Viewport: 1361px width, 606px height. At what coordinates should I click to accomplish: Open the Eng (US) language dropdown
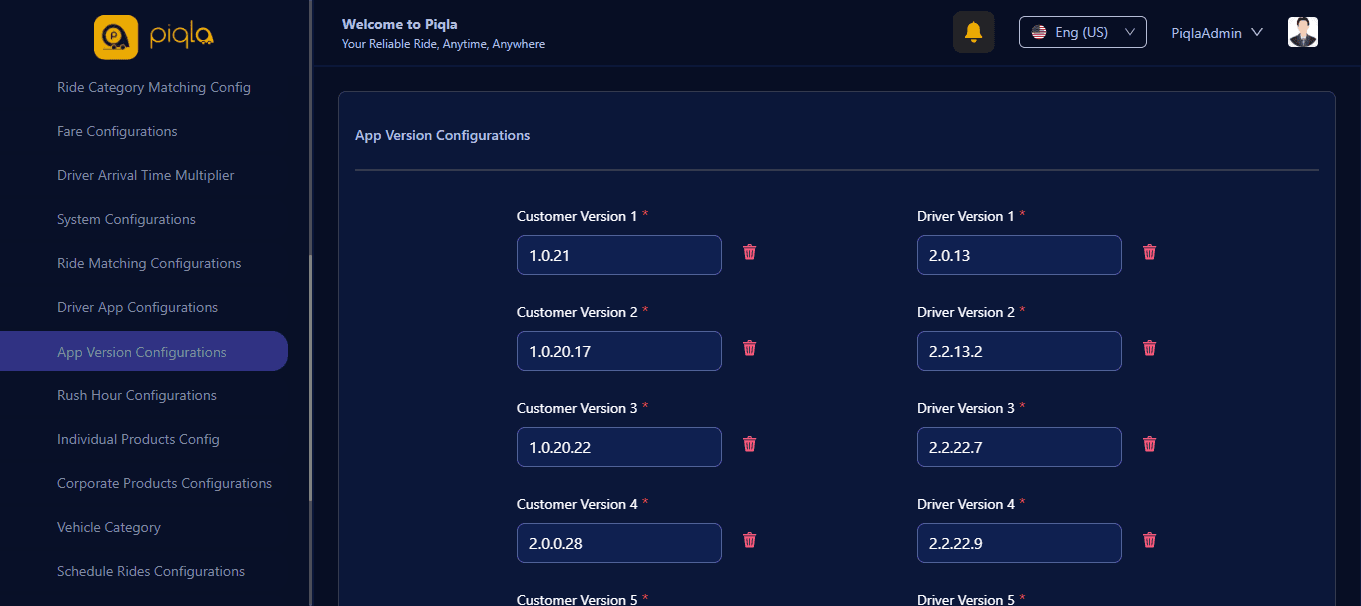tap(1083, 32)
